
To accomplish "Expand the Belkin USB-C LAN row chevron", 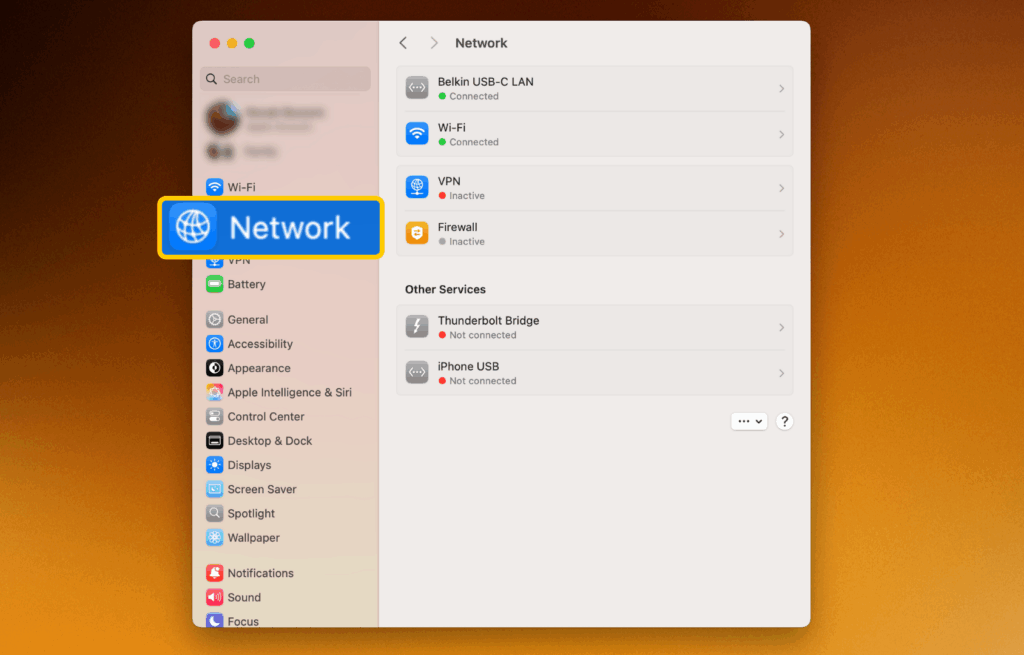I will [781, 89].
